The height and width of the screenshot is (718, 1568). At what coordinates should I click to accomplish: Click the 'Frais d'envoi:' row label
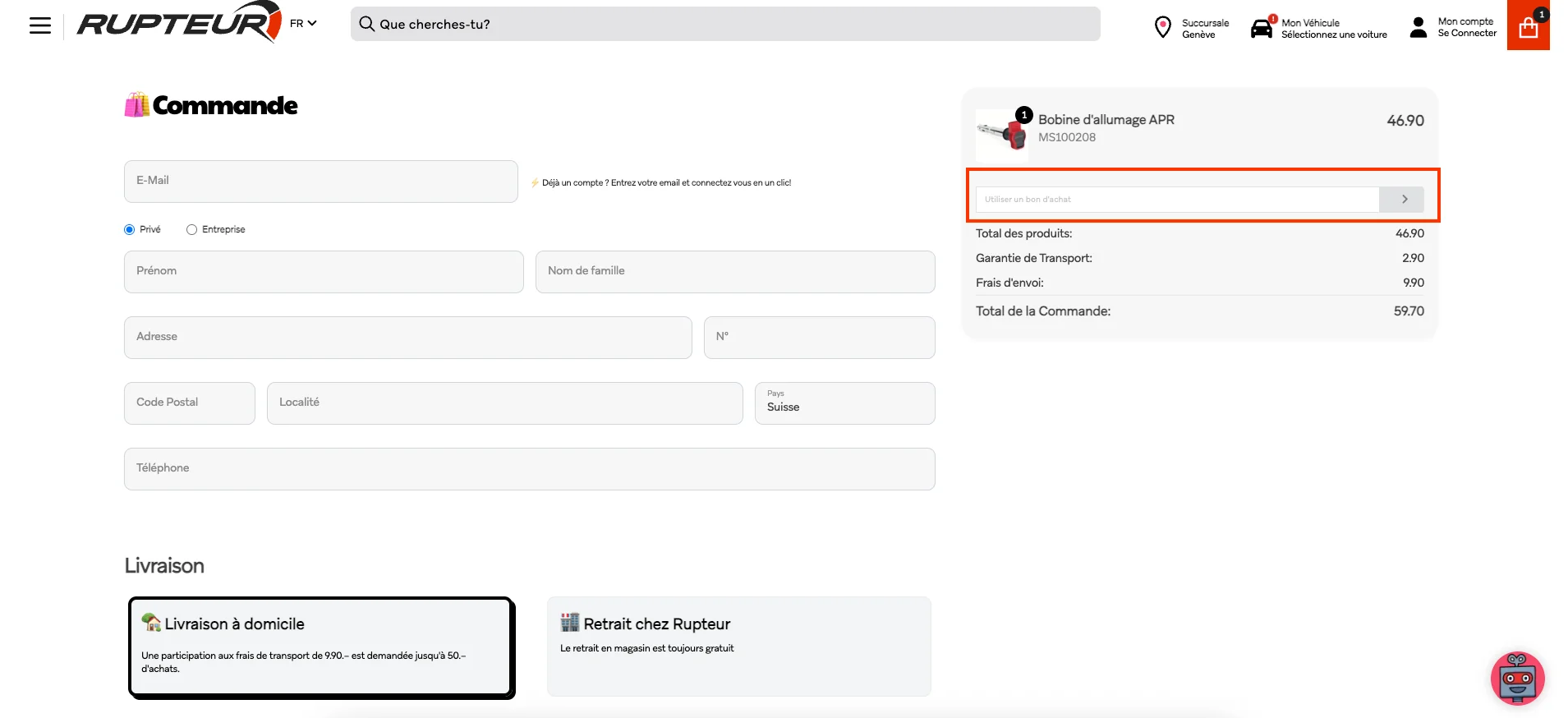tap(1009, 283)
